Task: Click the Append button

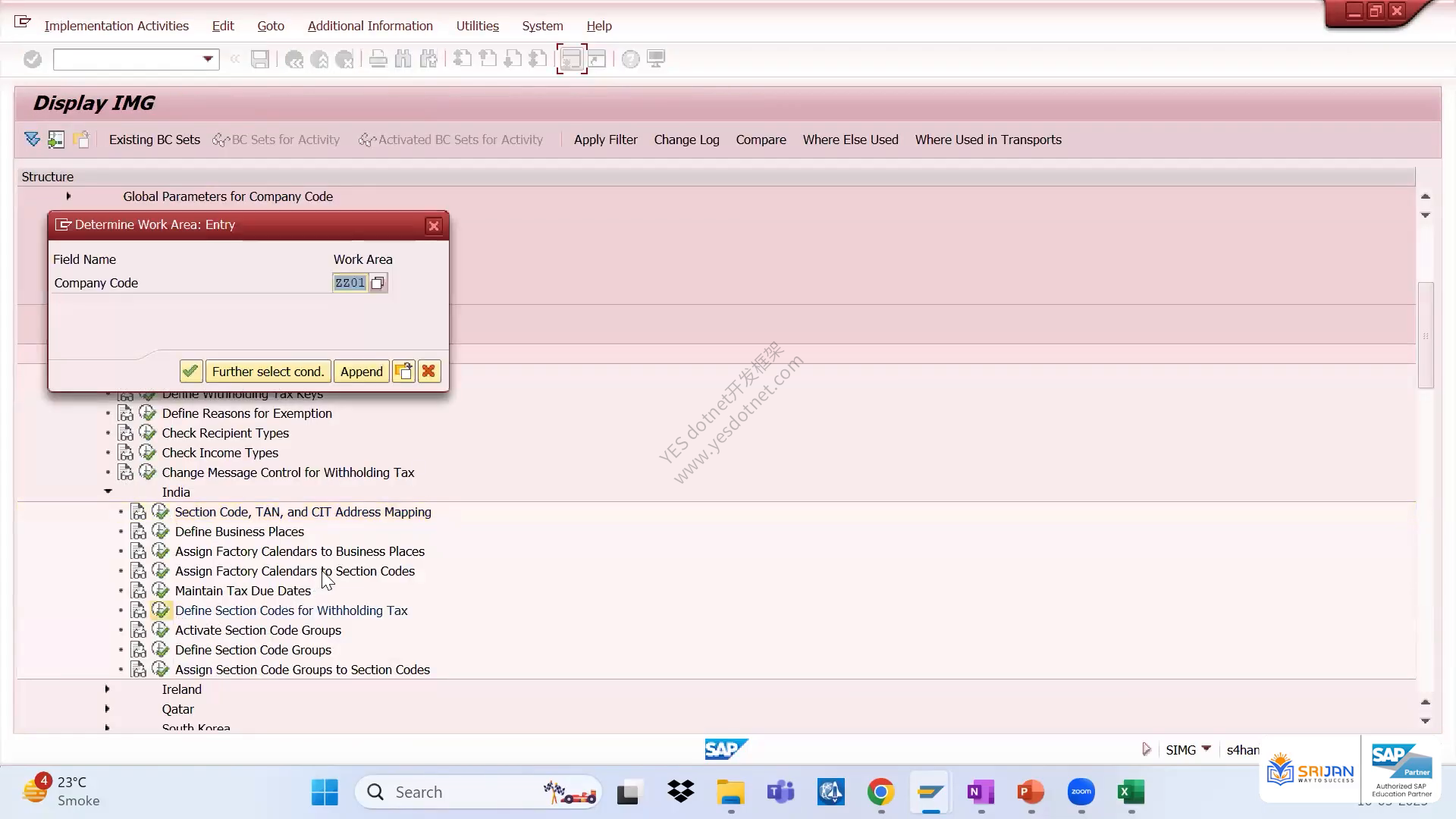Action: [x=361, y=372]
